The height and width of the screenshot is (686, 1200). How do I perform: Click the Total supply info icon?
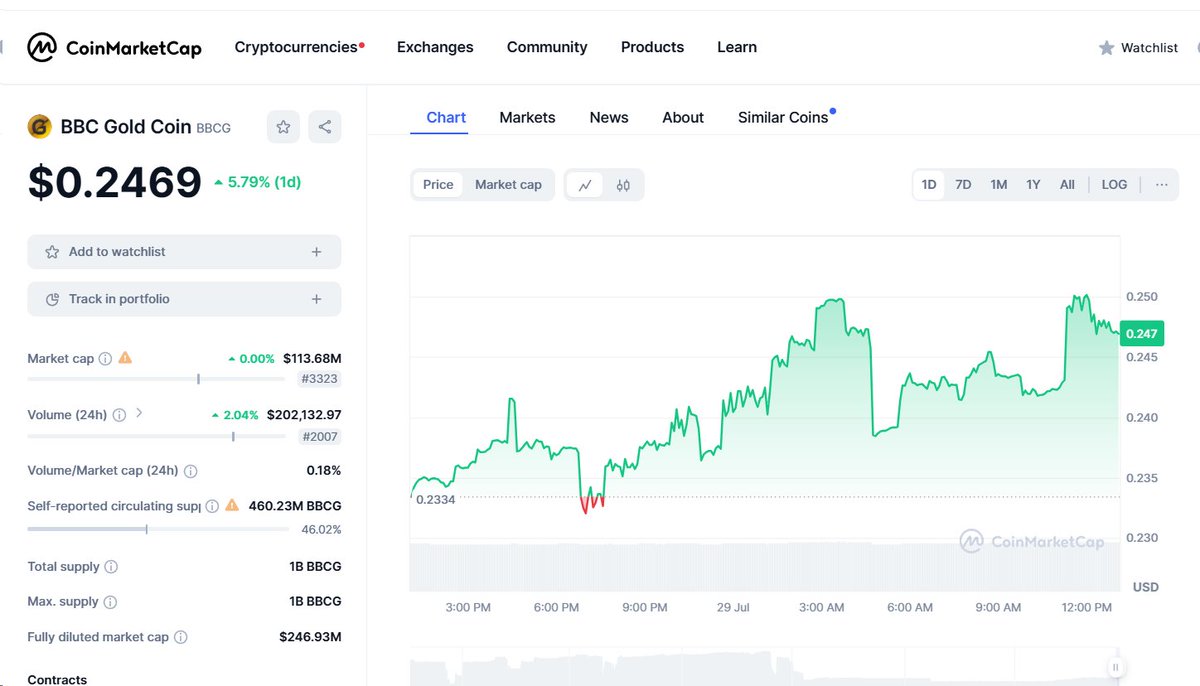point(111,567)
